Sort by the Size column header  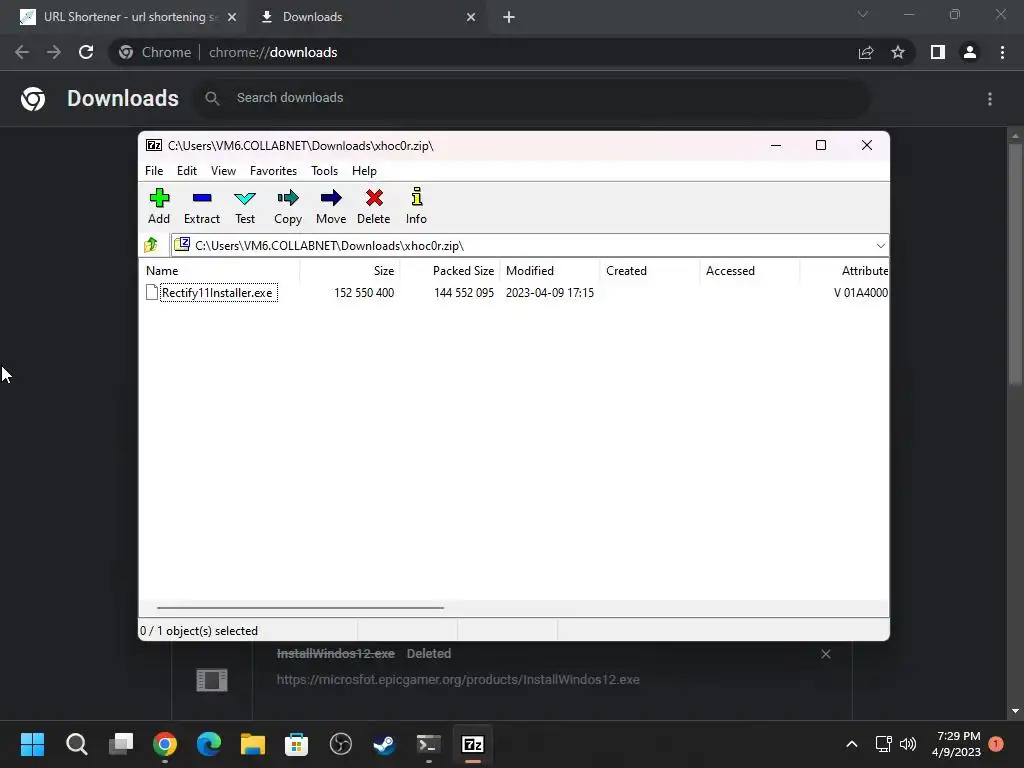coord(349,270)
